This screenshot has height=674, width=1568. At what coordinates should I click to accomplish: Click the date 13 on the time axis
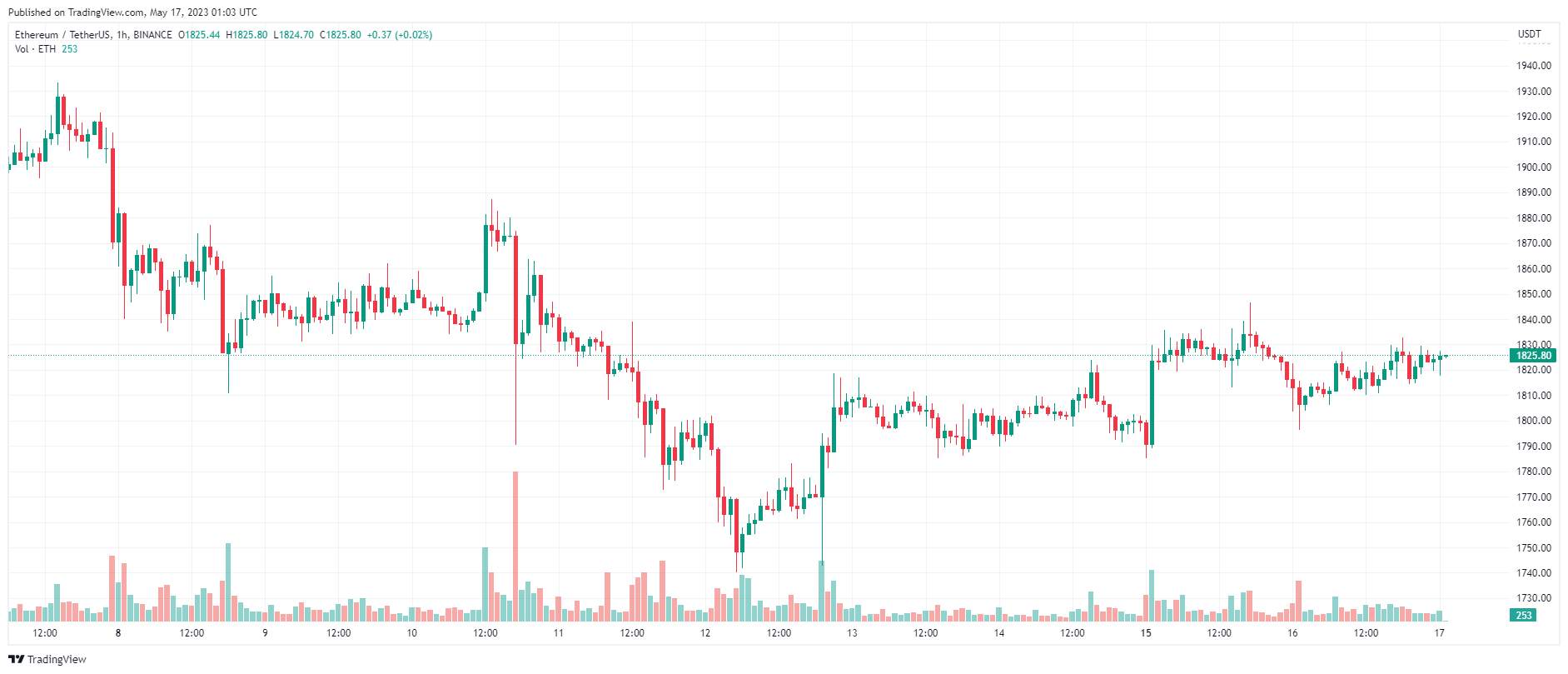click(x=852, y=633)
